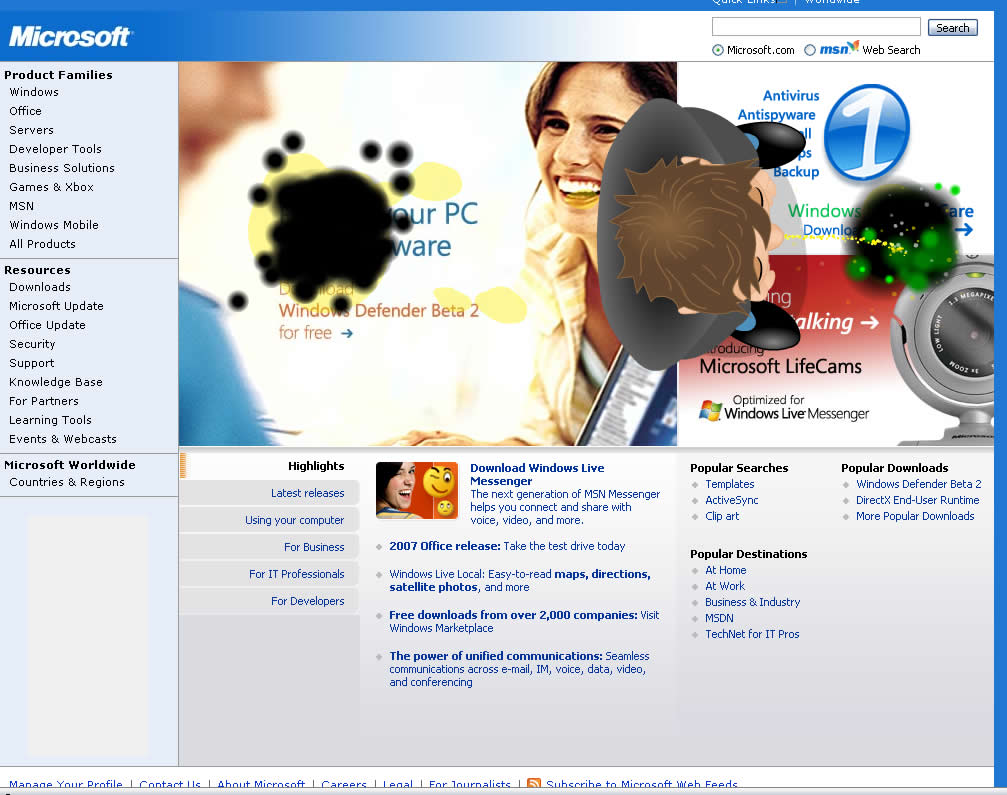
Task: Open Business Solutions link
Action: (x=62, y=168)
